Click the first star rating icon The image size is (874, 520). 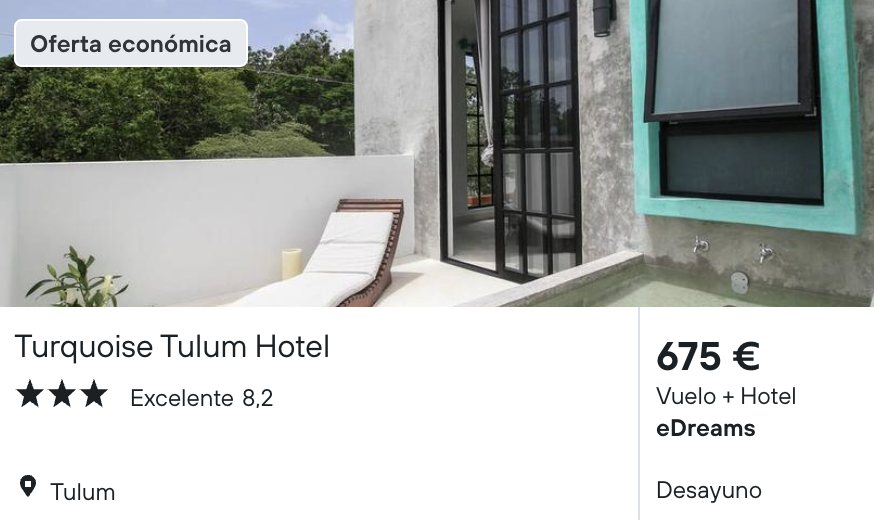[30, 394]
